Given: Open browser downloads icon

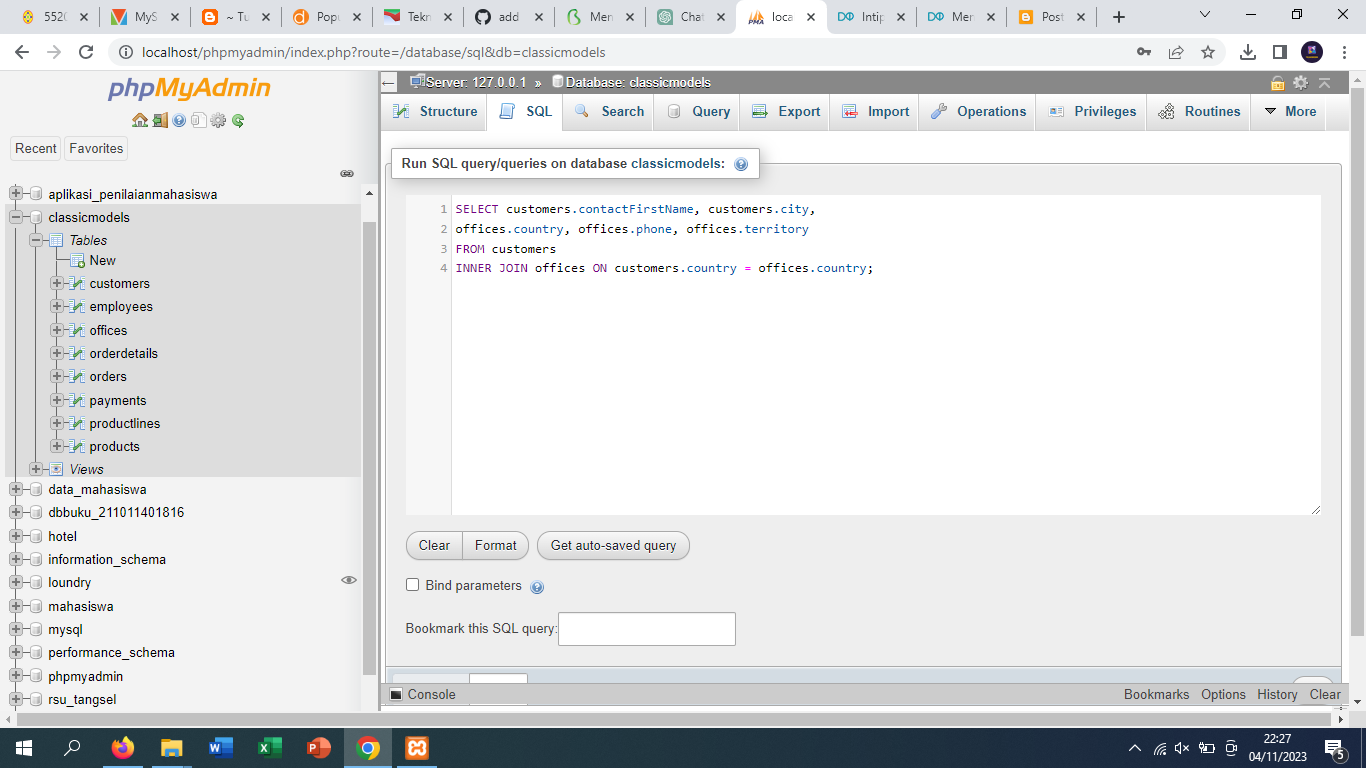Looking at the screenshot, I should (x=1248, y=52).
